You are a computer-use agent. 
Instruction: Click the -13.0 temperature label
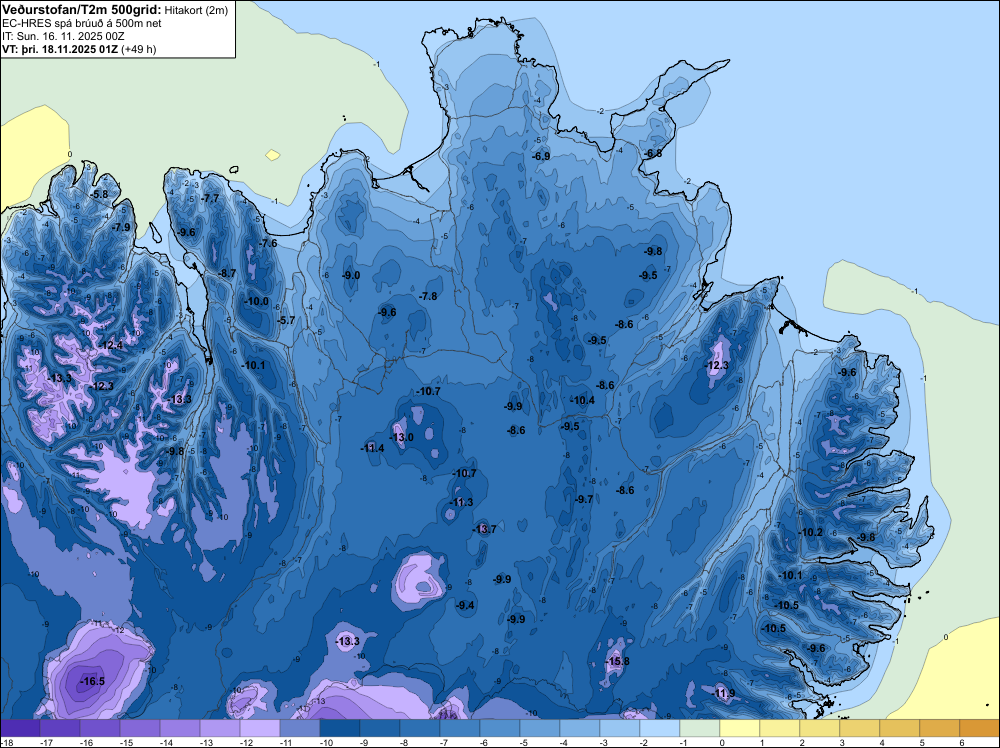coord(401,437)
